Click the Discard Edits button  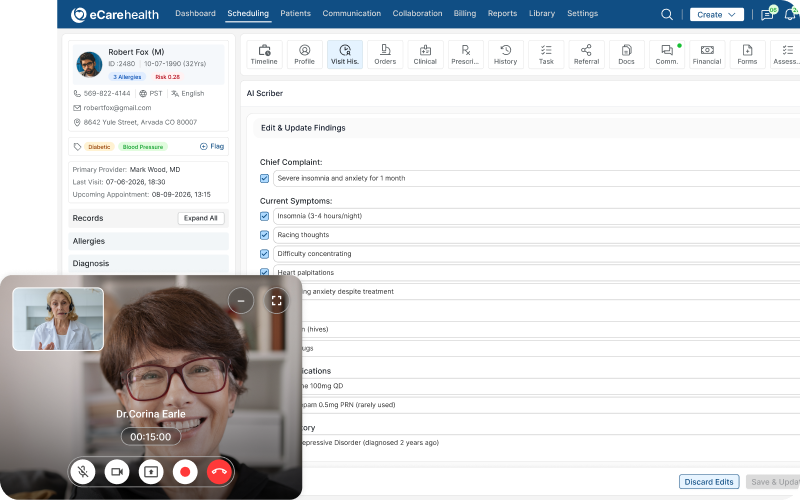point(709,482)
